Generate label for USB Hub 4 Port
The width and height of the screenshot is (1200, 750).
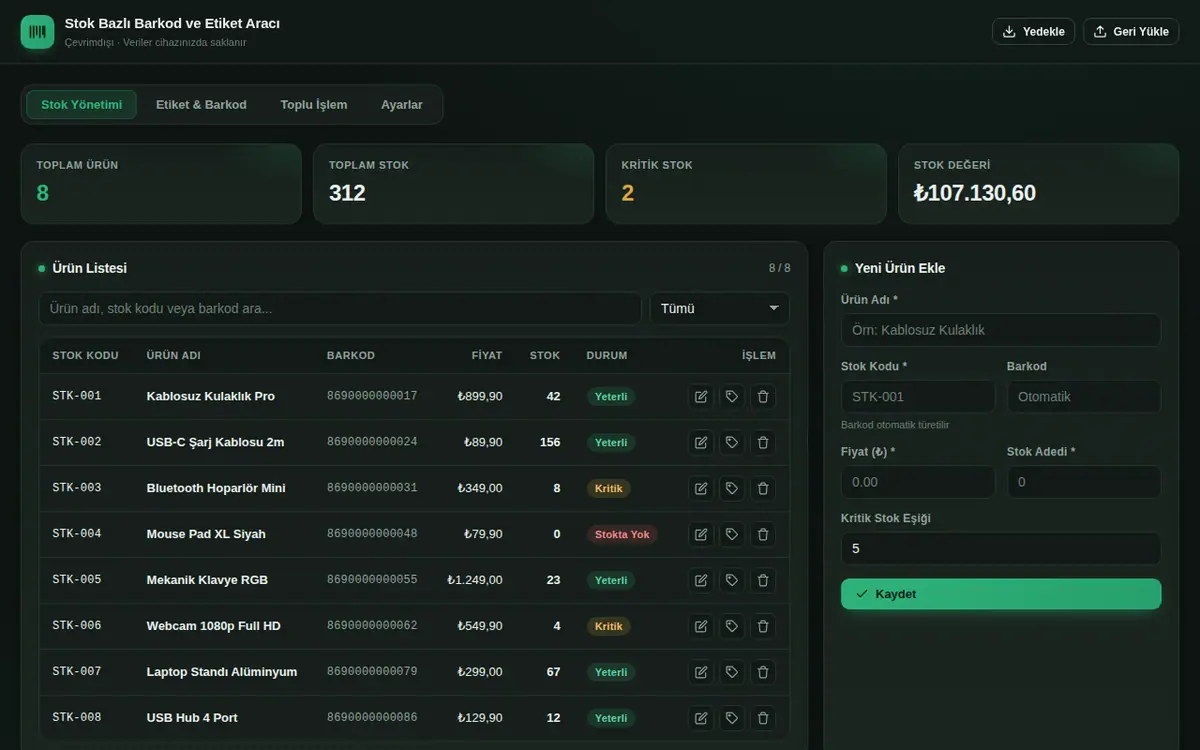coord(732,718)
